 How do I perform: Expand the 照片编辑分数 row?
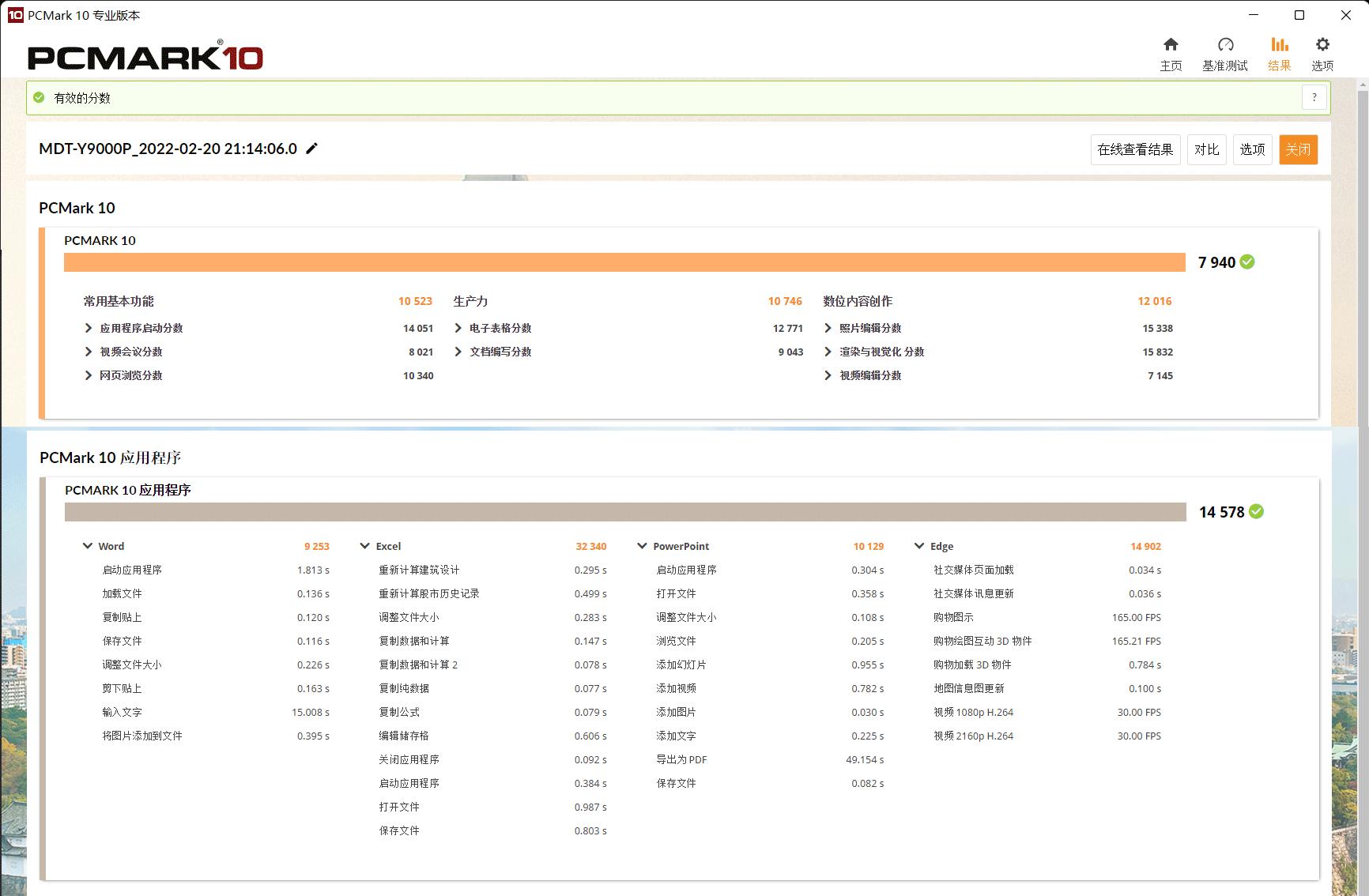(828, 328)
